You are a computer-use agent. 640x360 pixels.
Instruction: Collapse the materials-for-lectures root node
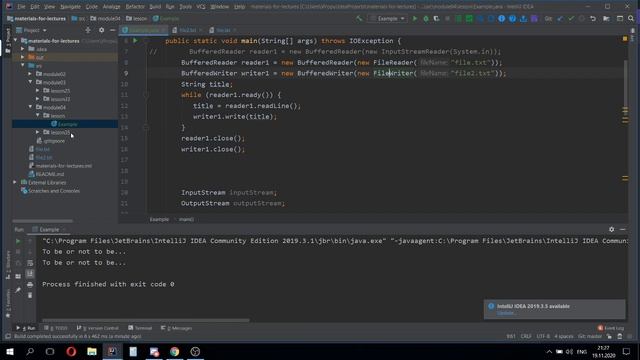click(16, 41)
